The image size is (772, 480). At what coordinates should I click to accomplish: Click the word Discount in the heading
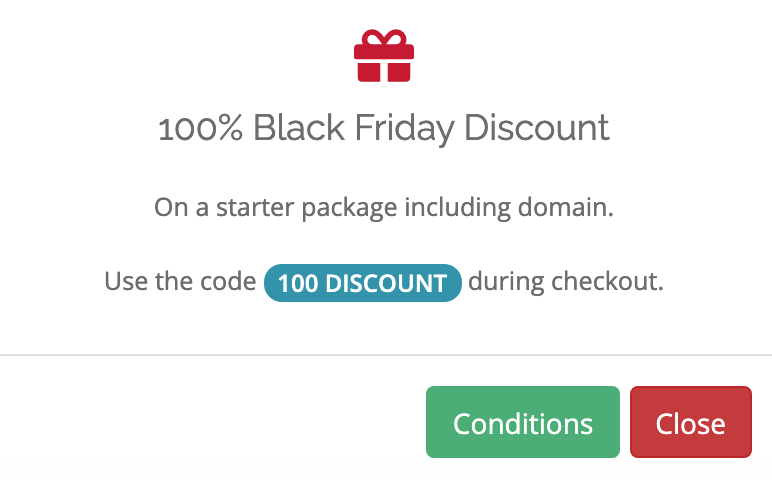click(537, 128)
